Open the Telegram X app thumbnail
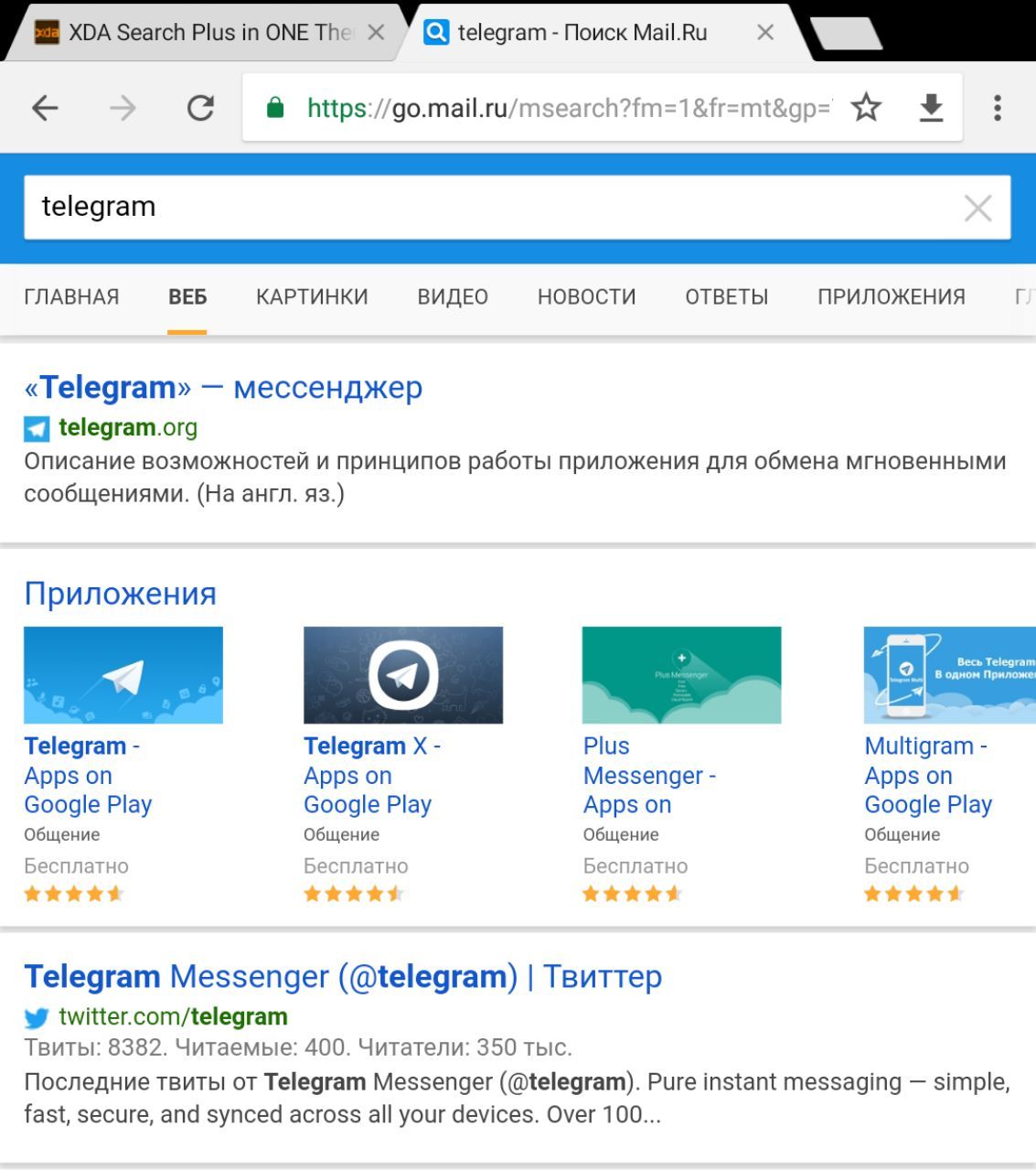This screenshot has height=1170, width=1036. (403, 675)
